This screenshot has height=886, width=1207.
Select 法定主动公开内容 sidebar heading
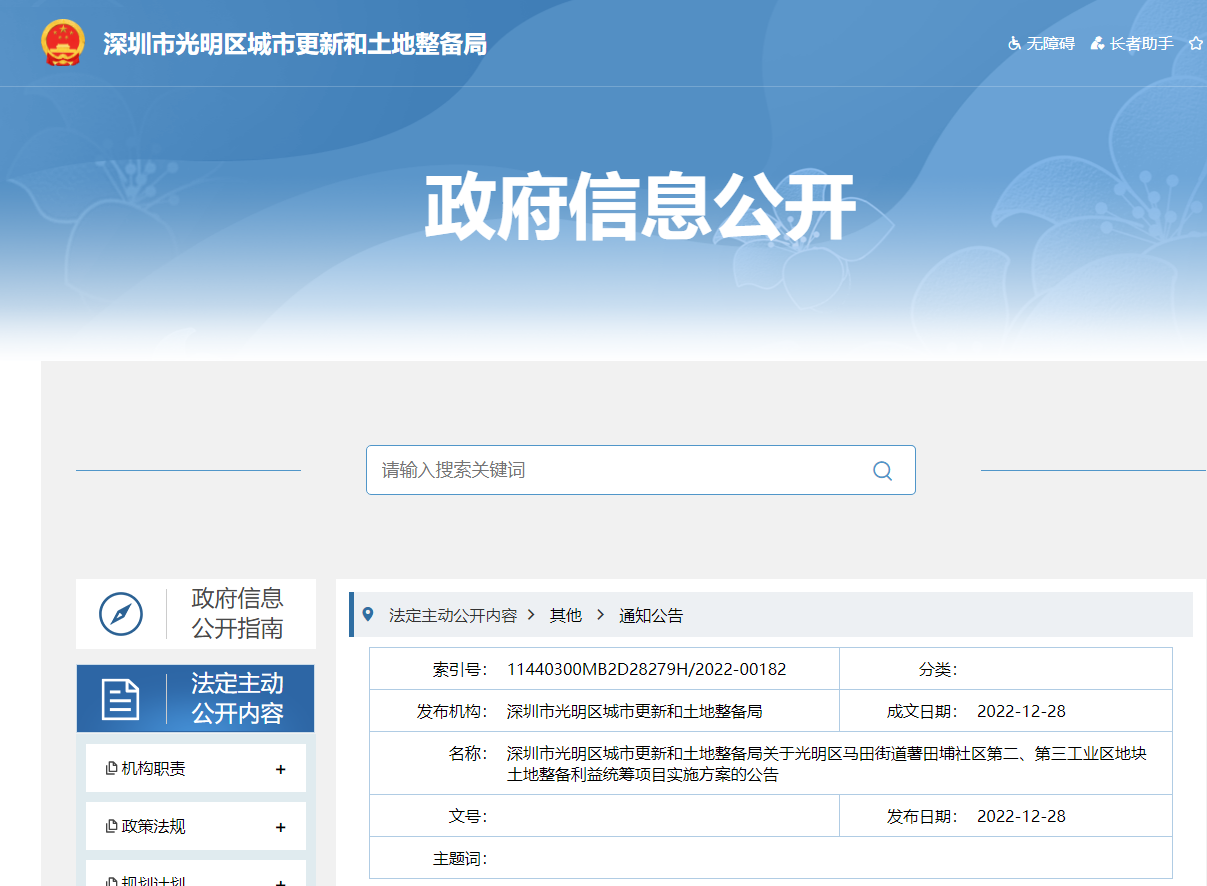point(237,699)
